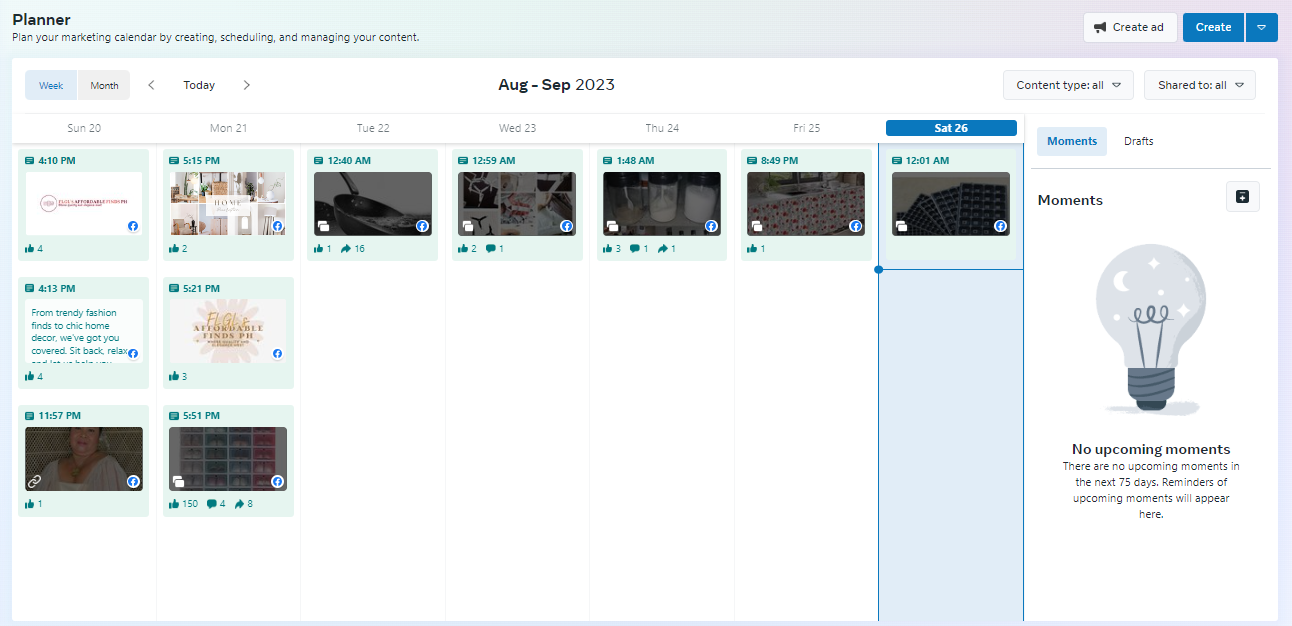Click comment count on 12:59 AM post

point(495,248)
